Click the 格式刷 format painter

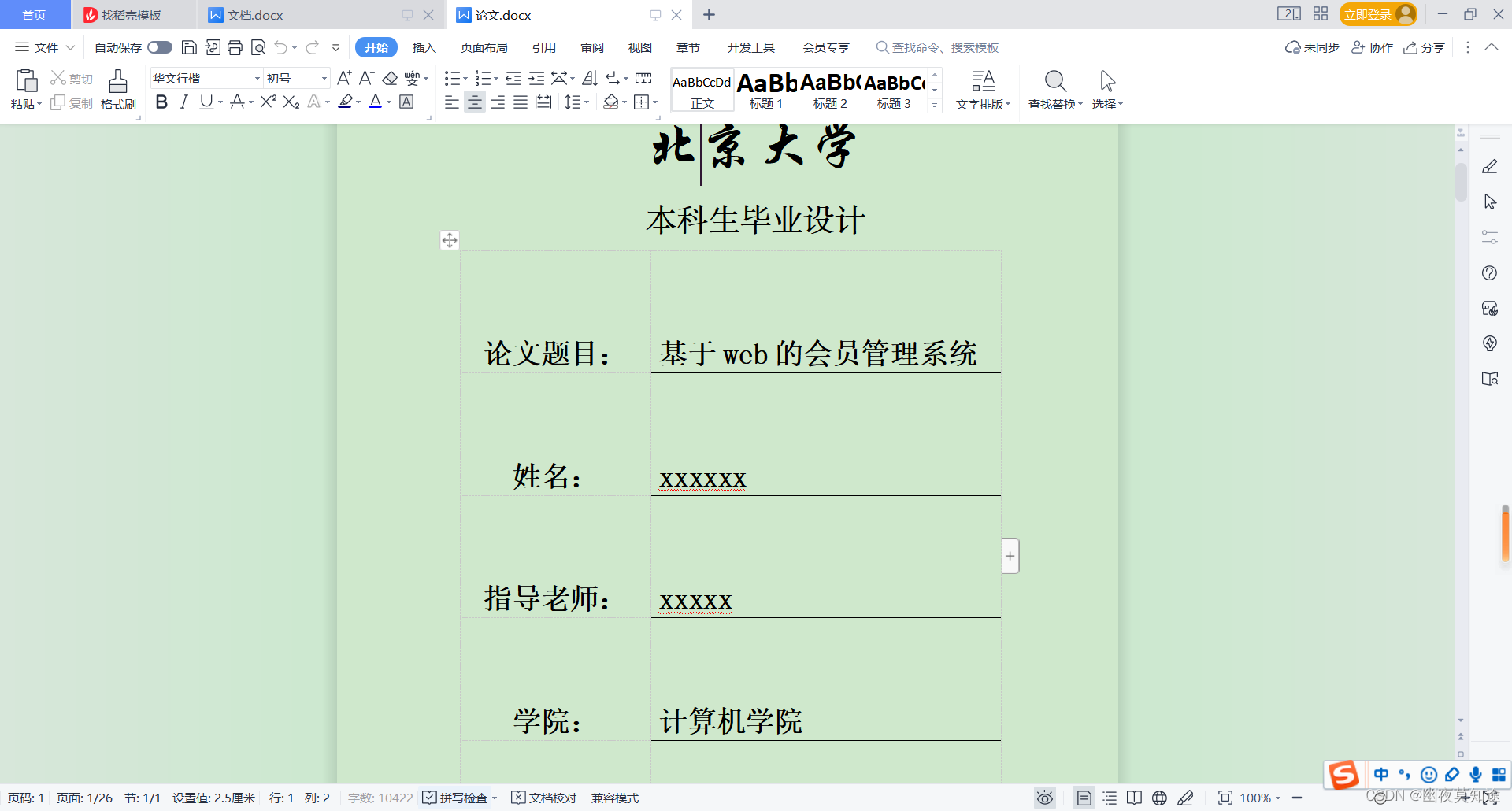pyautogui.click(x=118, y=89)
